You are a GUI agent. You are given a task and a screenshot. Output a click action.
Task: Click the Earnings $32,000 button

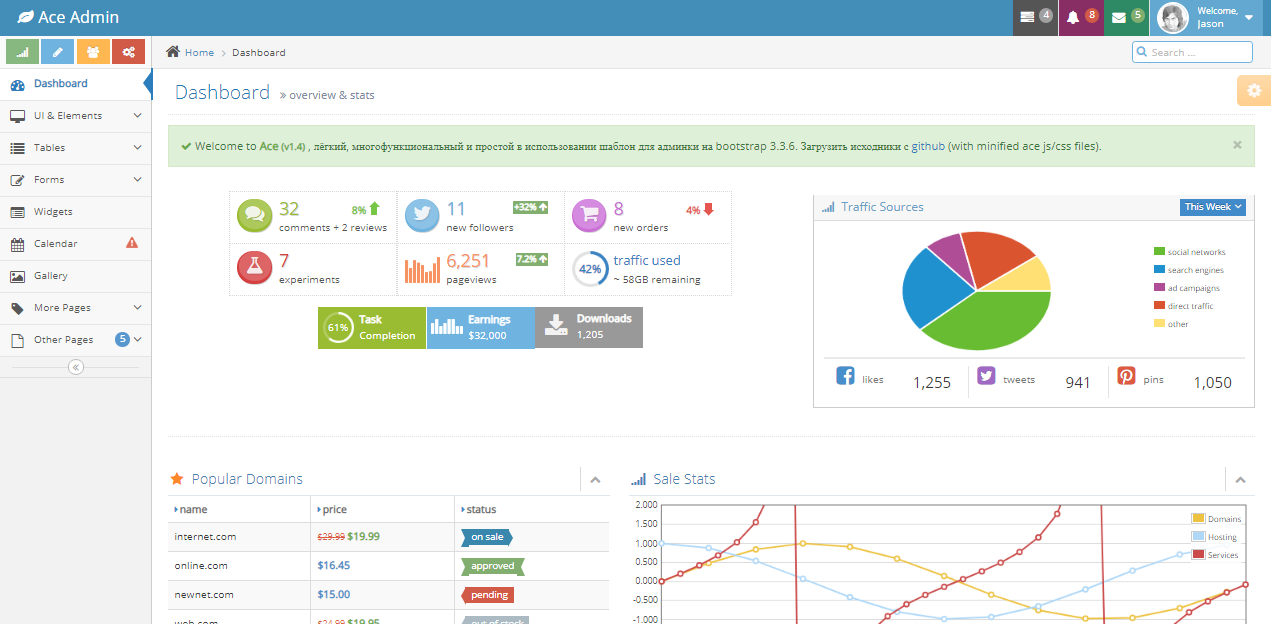point(481,328)
